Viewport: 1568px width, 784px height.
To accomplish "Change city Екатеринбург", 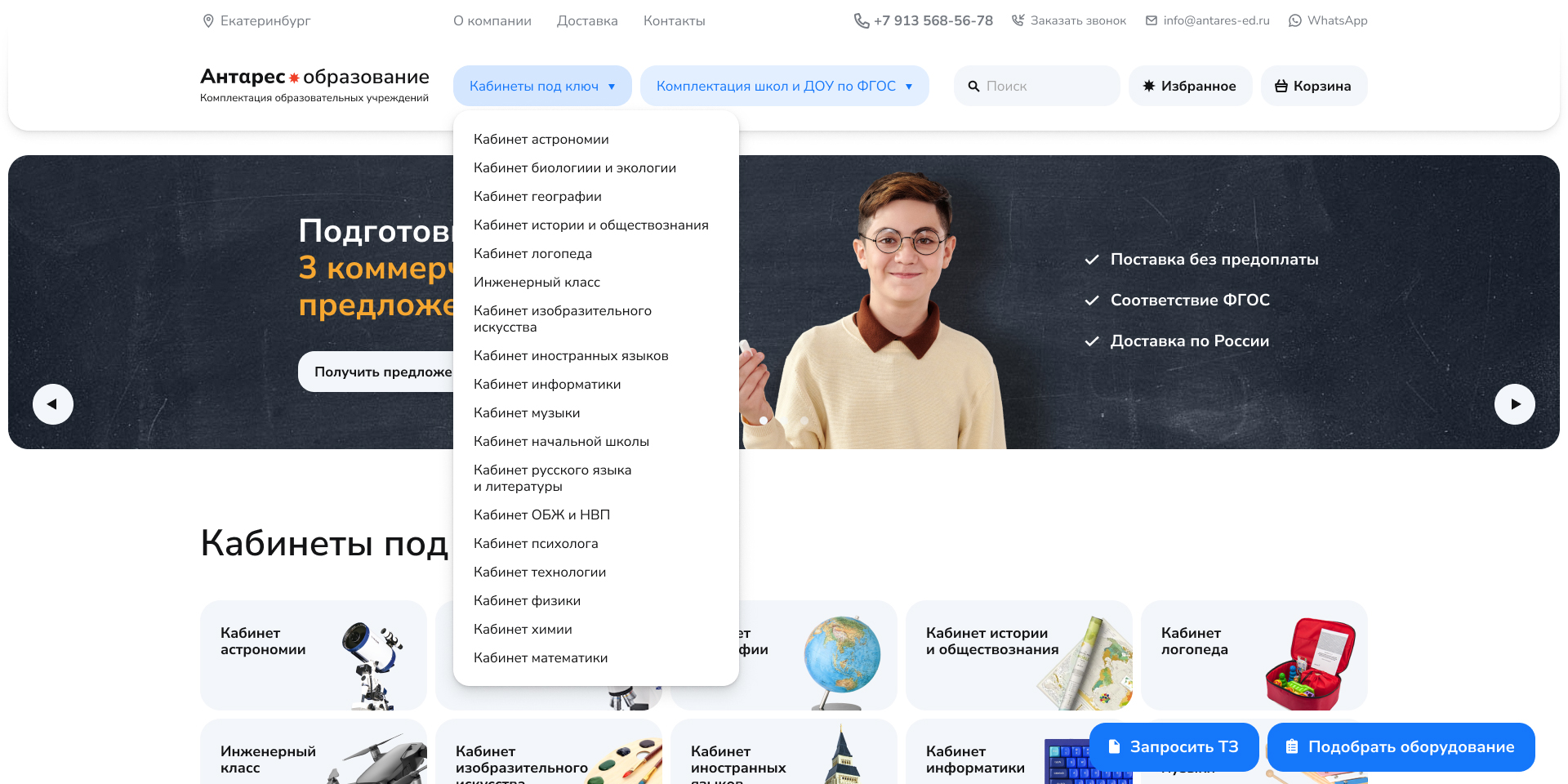I will tap(265, 20).
